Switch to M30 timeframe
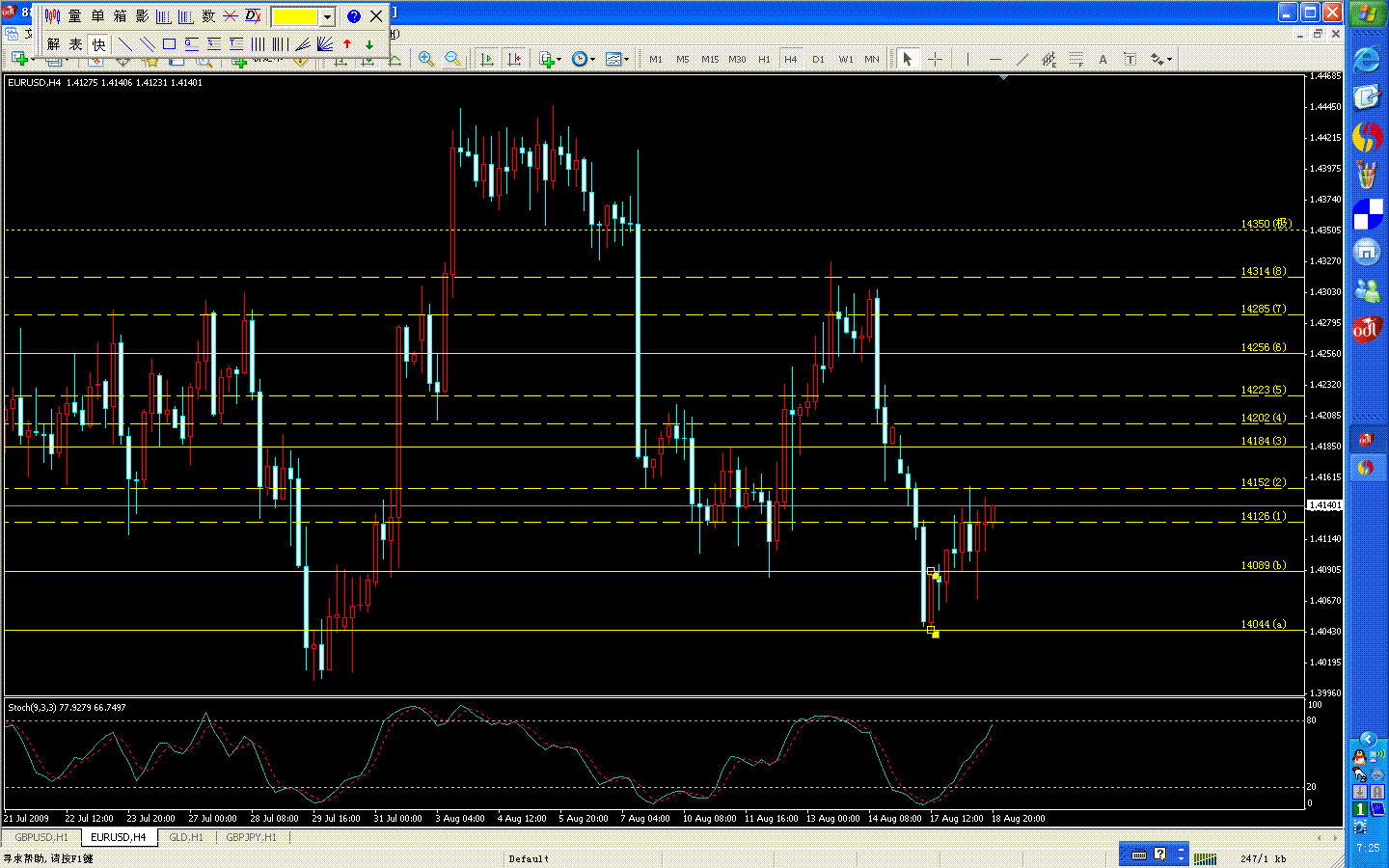 (737, 60)
